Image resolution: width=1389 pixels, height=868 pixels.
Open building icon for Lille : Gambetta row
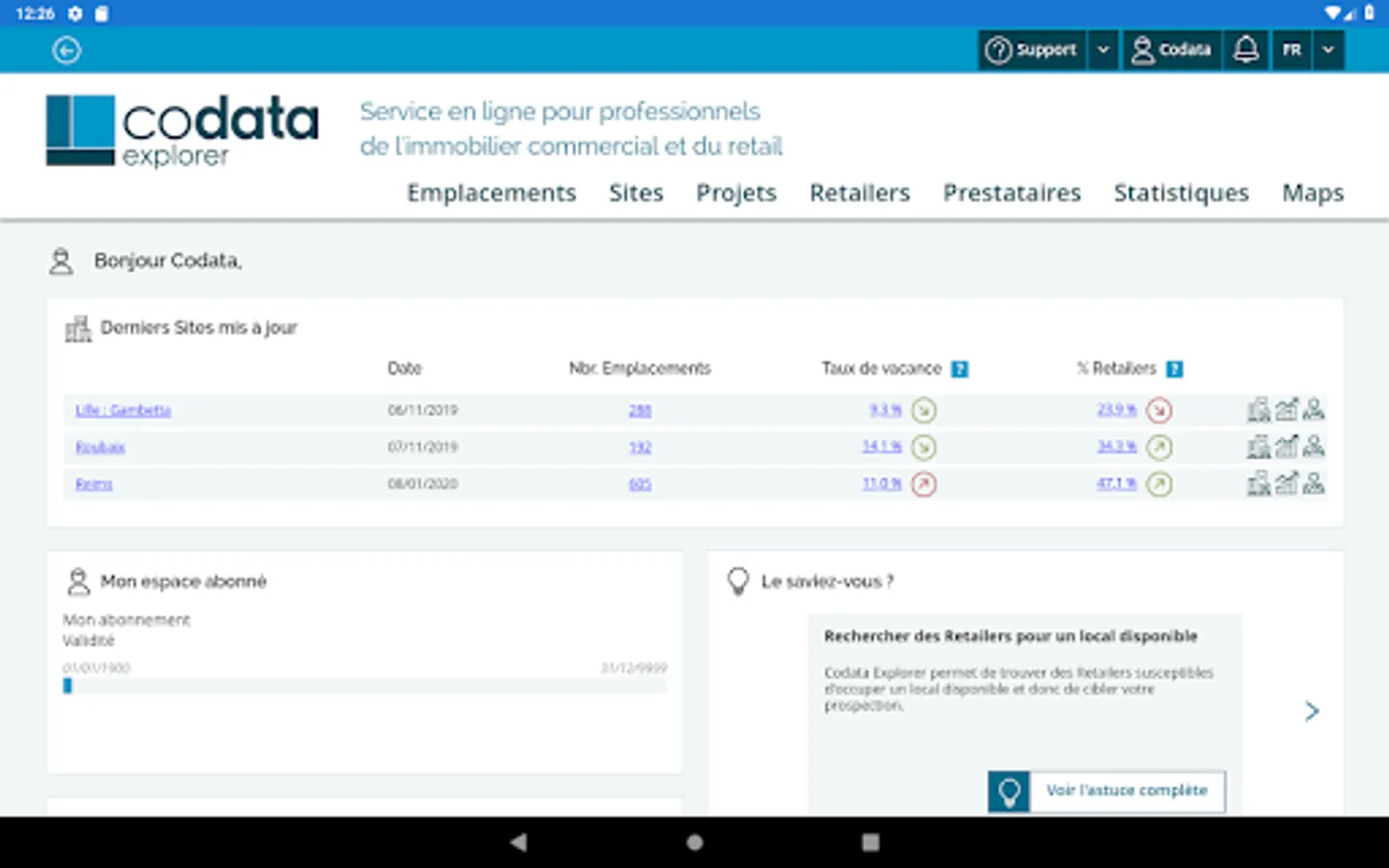1259,410
